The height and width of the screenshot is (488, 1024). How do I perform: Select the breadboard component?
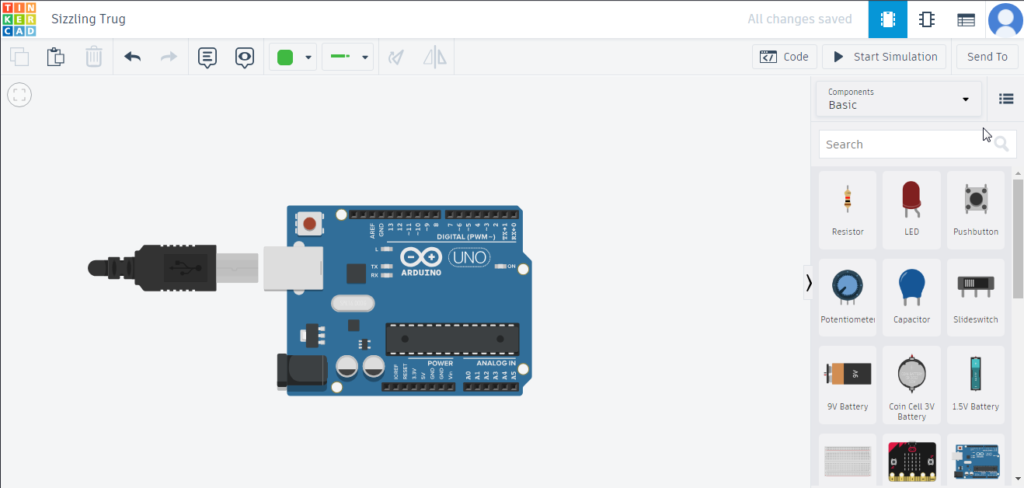point(848,461)
